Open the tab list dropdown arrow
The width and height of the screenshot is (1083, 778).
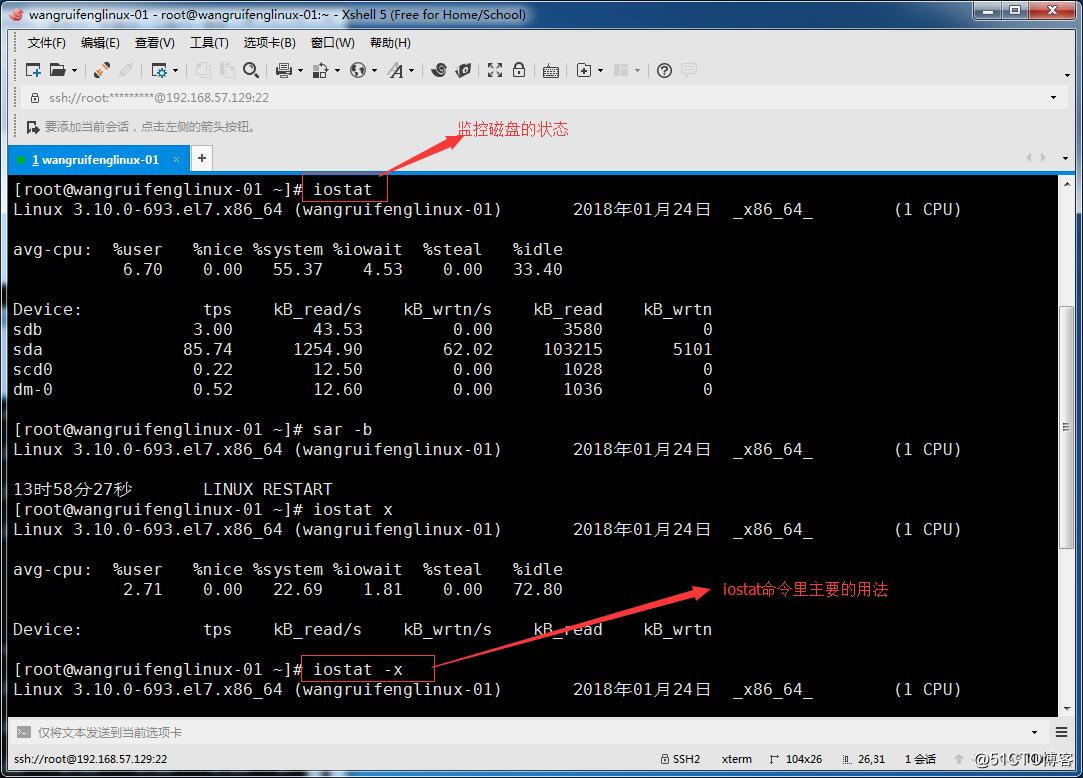click(1065, 158)
